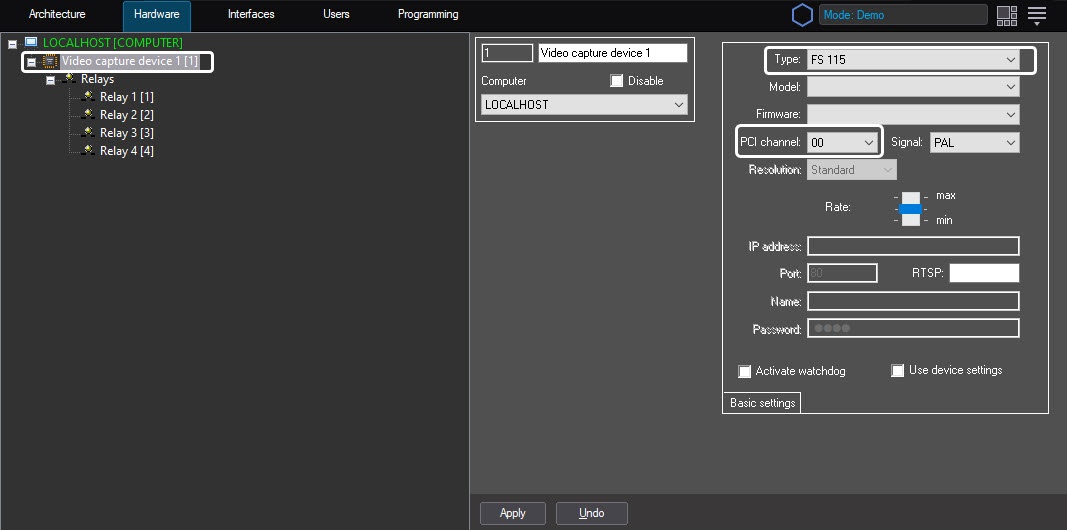Click the Port field
Image resolution: width=1067 pixels, height=530 pixels.
pyautogui.click(x=842, y=273)
